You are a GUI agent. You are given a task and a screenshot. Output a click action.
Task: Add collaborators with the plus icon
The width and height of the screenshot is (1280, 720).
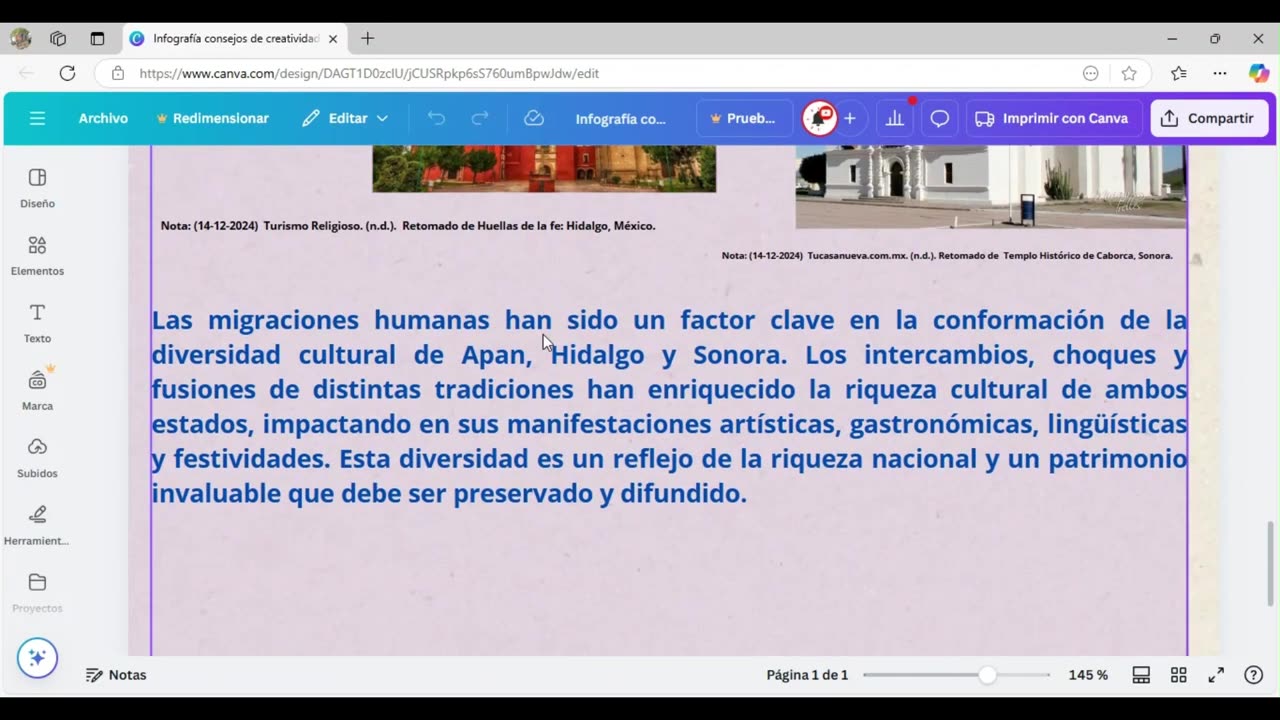tap(850, 118)
